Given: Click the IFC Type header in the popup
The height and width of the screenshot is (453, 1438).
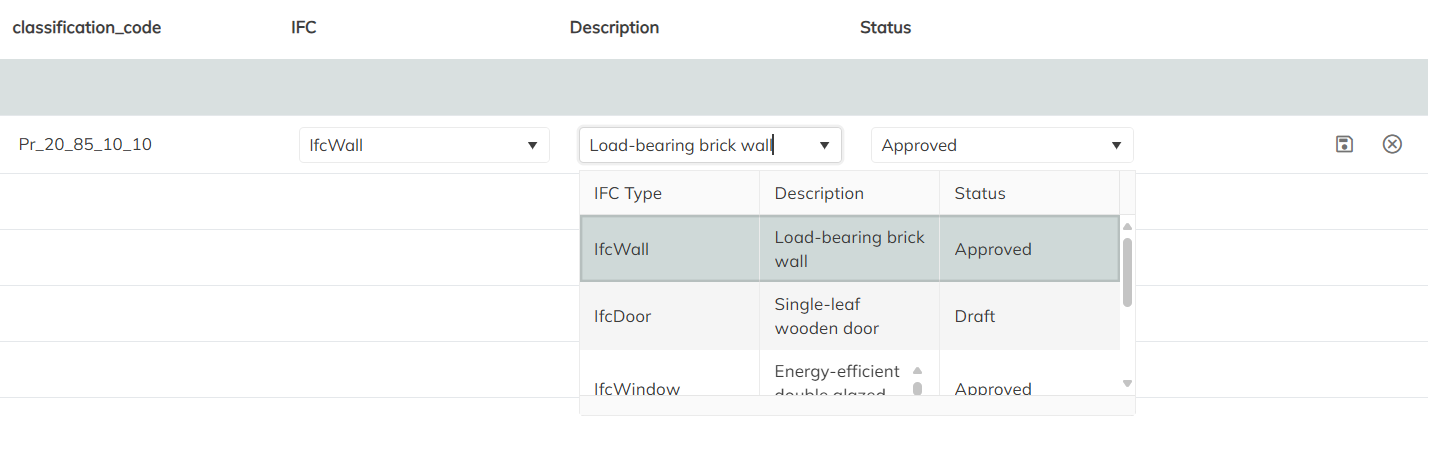Looking at the screenshot, I should coord(628,193).
